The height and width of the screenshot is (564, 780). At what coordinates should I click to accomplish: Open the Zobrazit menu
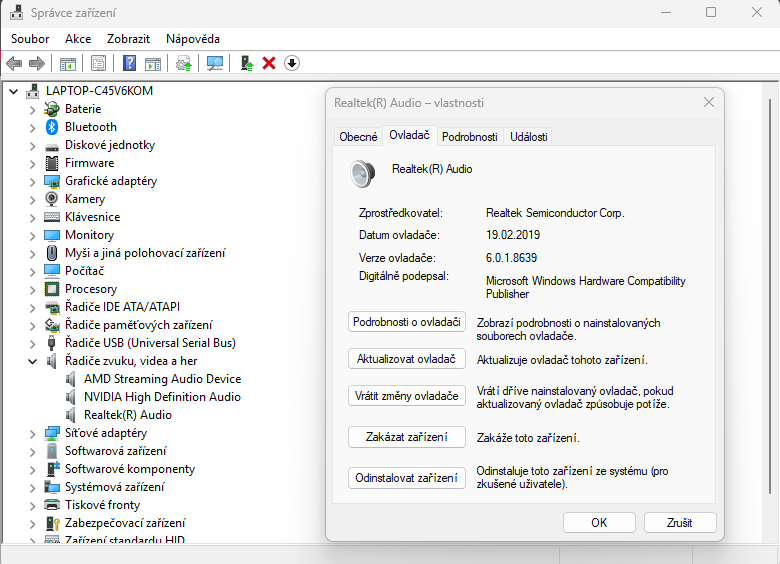click(x=128, y=38)
